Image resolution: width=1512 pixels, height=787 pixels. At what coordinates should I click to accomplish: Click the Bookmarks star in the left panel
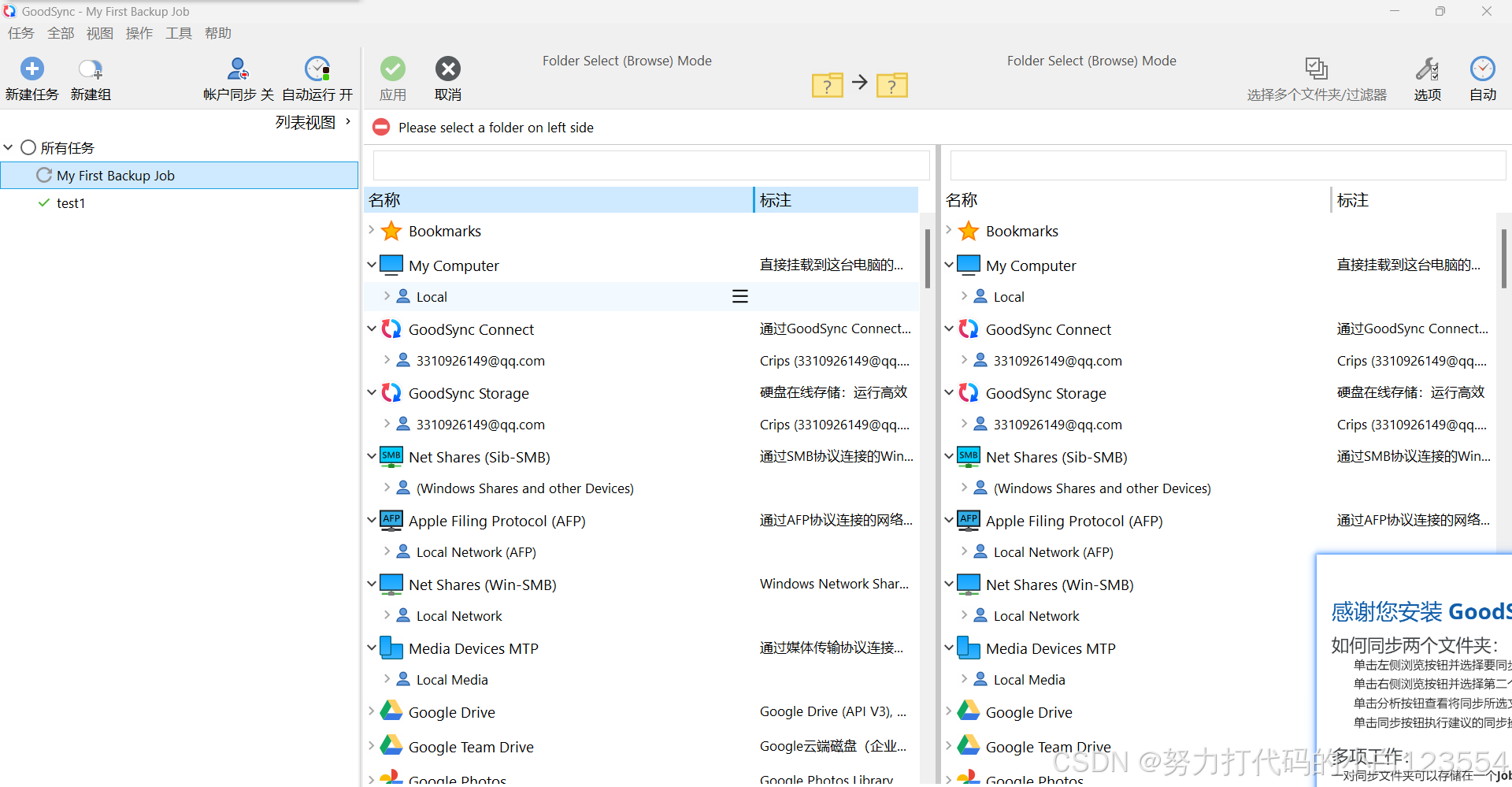391,231
